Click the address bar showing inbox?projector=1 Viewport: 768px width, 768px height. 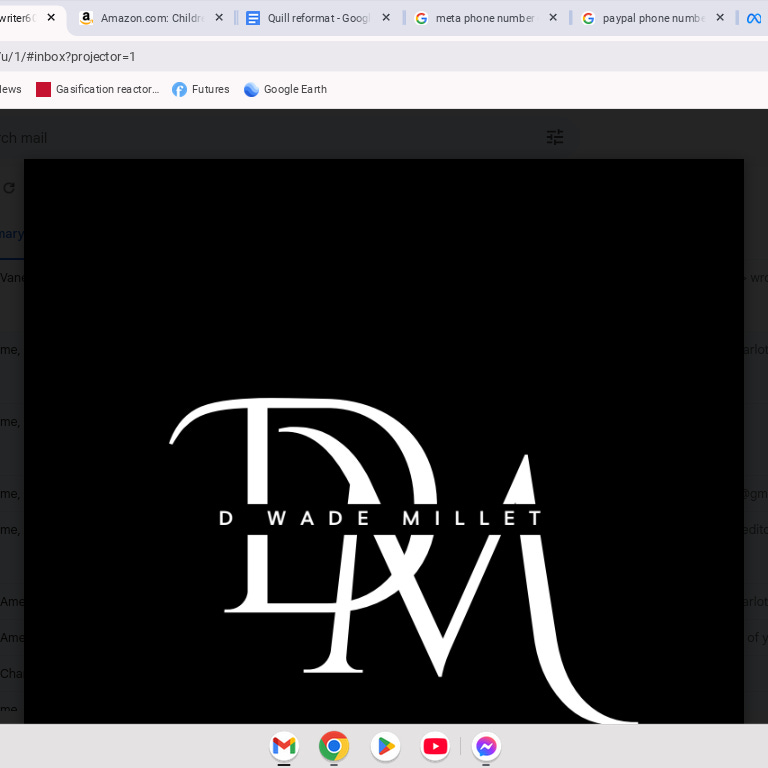(x=384, y=56)
